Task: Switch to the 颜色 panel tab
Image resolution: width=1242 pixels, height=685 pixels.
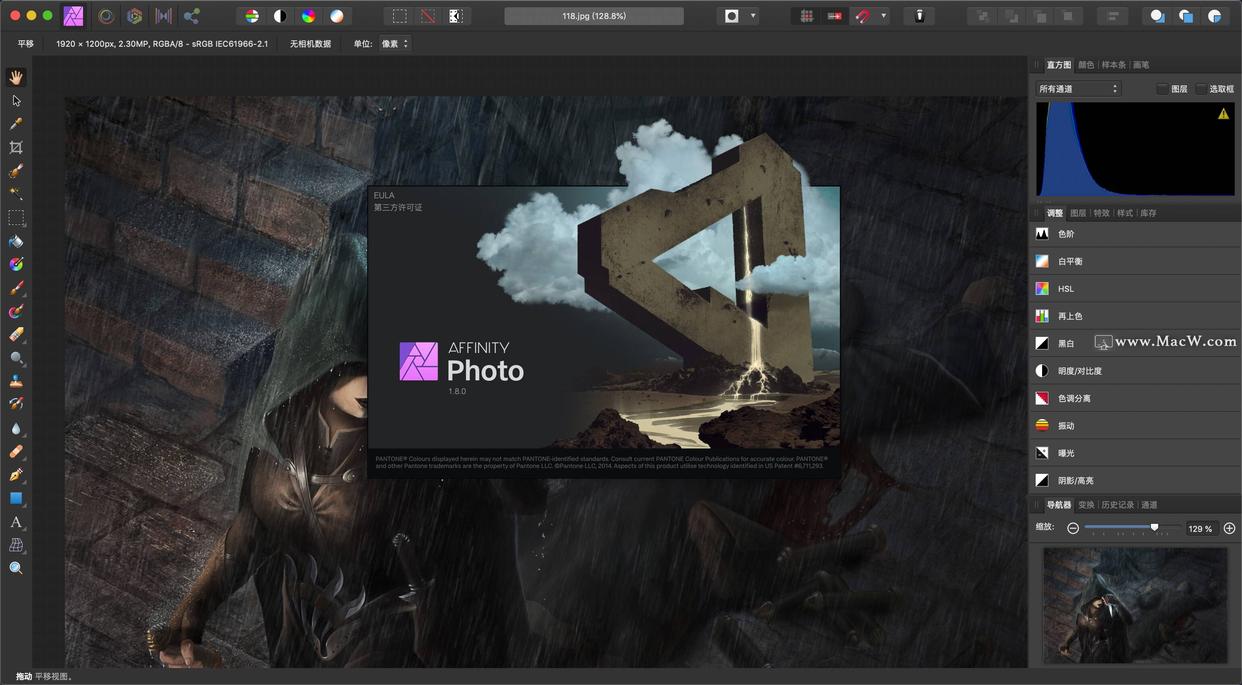Action: [x=1087, y=64]
